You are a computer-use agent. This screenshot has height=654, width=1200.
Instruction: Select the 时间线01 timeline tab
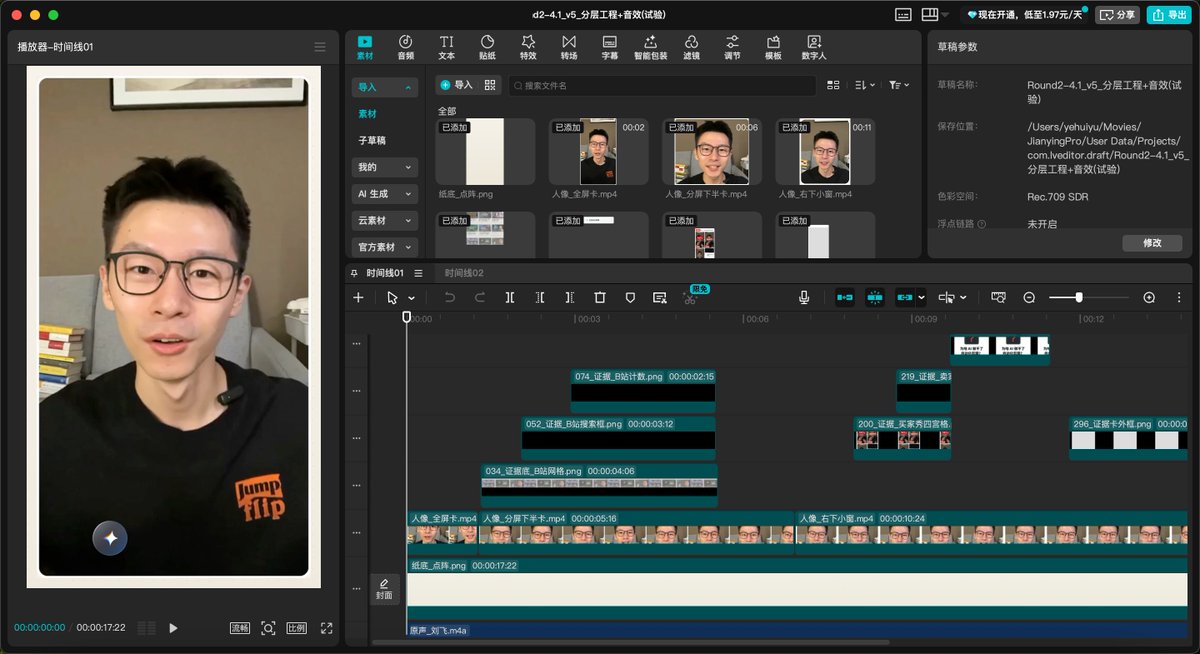(x=385, y=273)
